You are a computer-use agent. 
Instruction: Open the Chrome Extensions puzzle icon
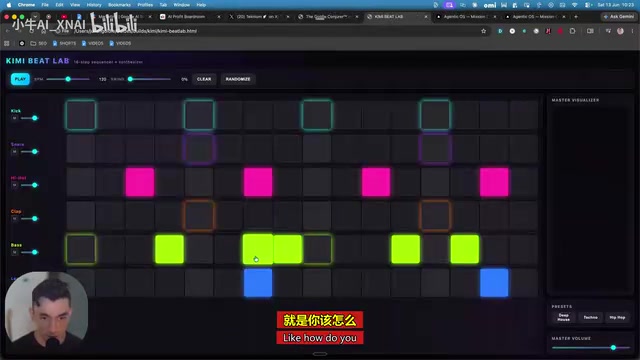pos(572,31)
